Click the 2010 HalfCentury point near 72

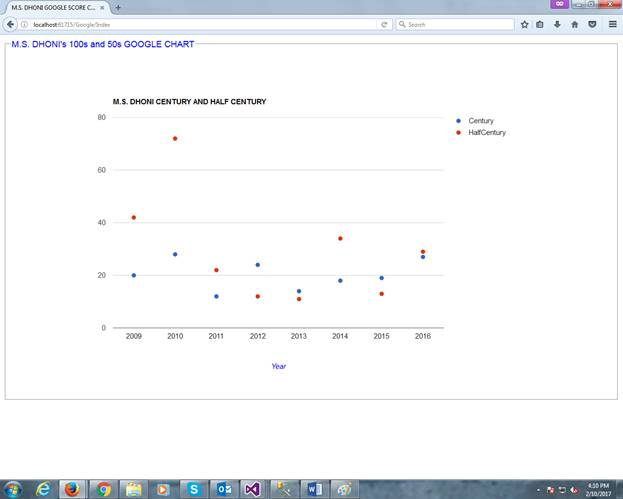coord(175,139)
